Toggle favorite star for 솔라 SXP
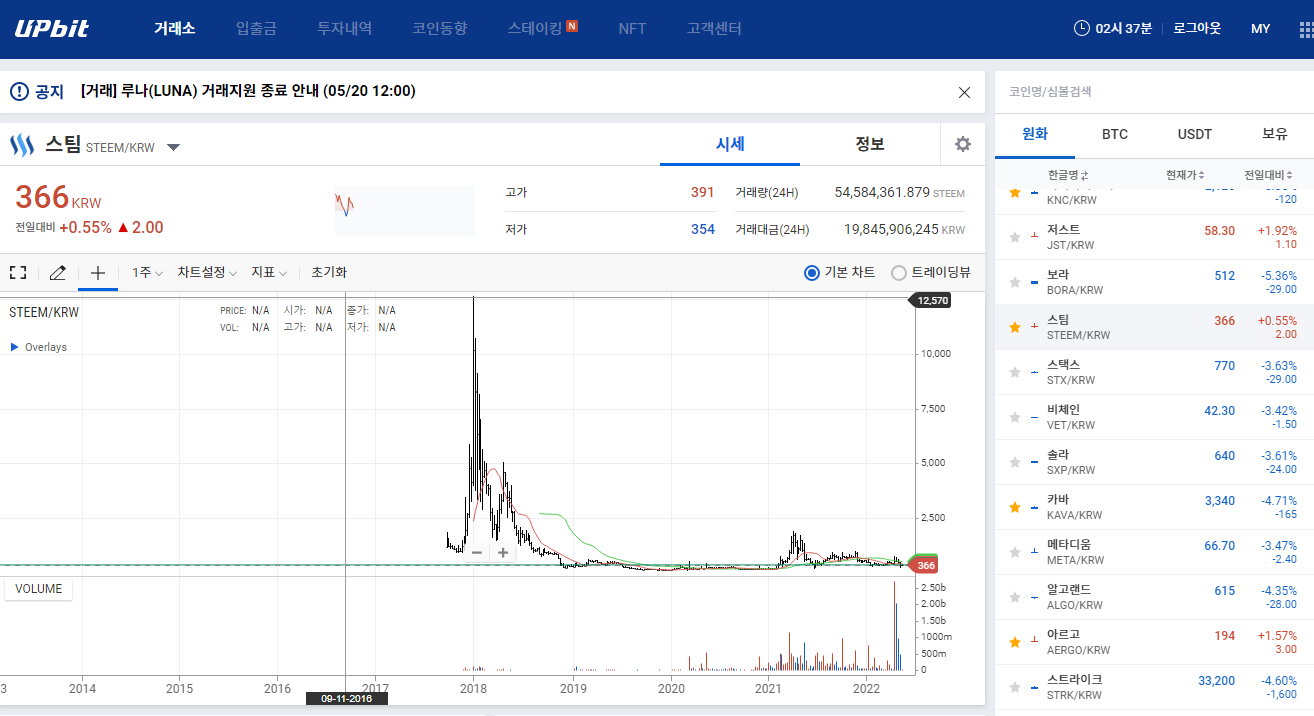Image resolution: width=1314 pixels, height=716 pixels. coord(1015,462)
